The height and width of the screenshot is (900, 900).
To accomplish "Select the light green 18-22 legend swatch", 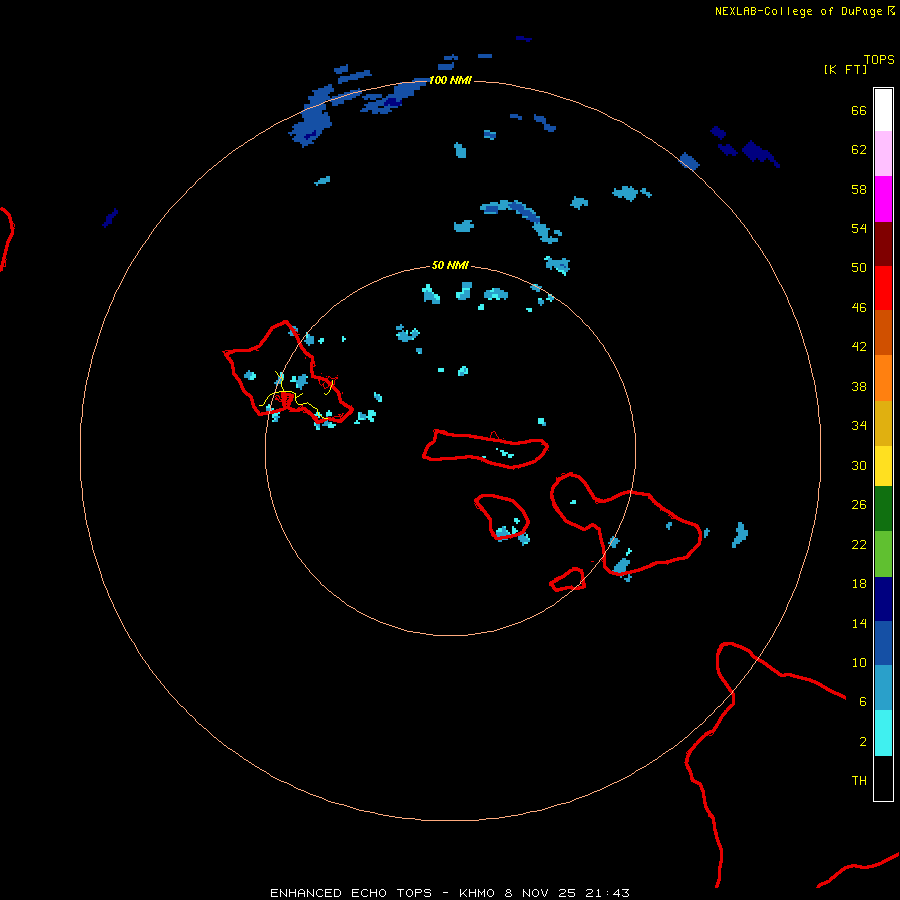I will (883, 554).
